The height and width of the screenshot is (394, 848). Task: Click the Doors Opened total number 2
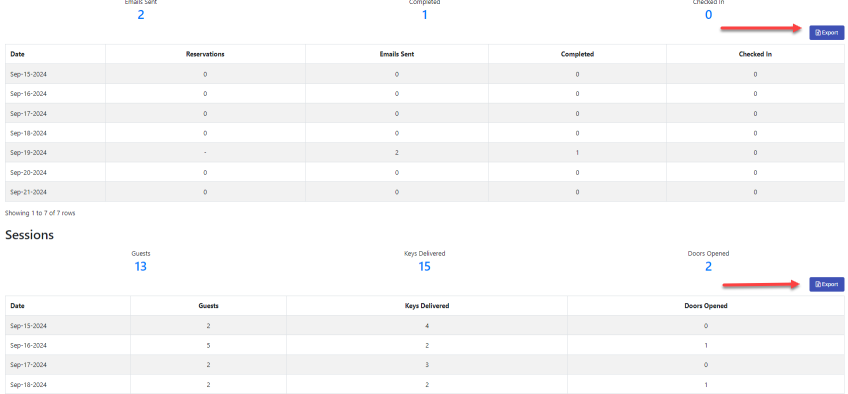(708, 266)
